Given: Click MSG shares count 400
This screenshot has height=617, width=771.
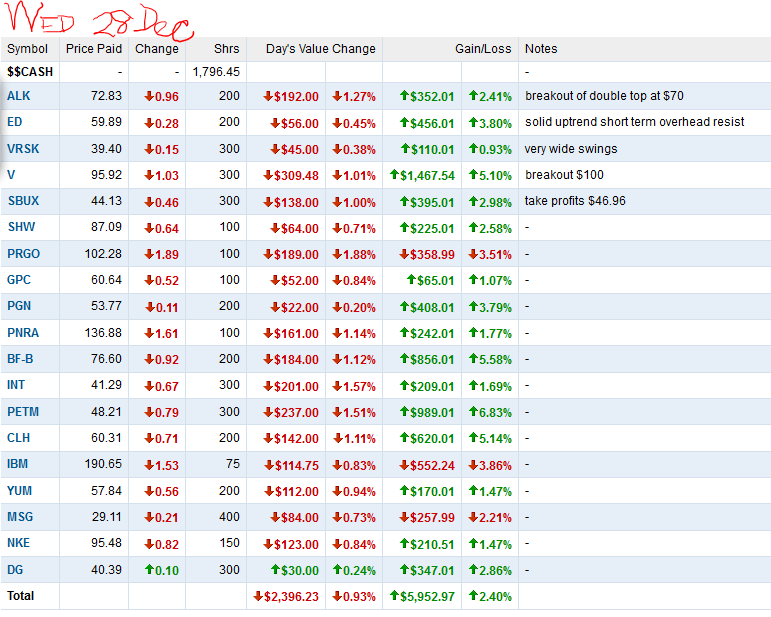Looking at the screenshot, I should click(x=230, y=517).
